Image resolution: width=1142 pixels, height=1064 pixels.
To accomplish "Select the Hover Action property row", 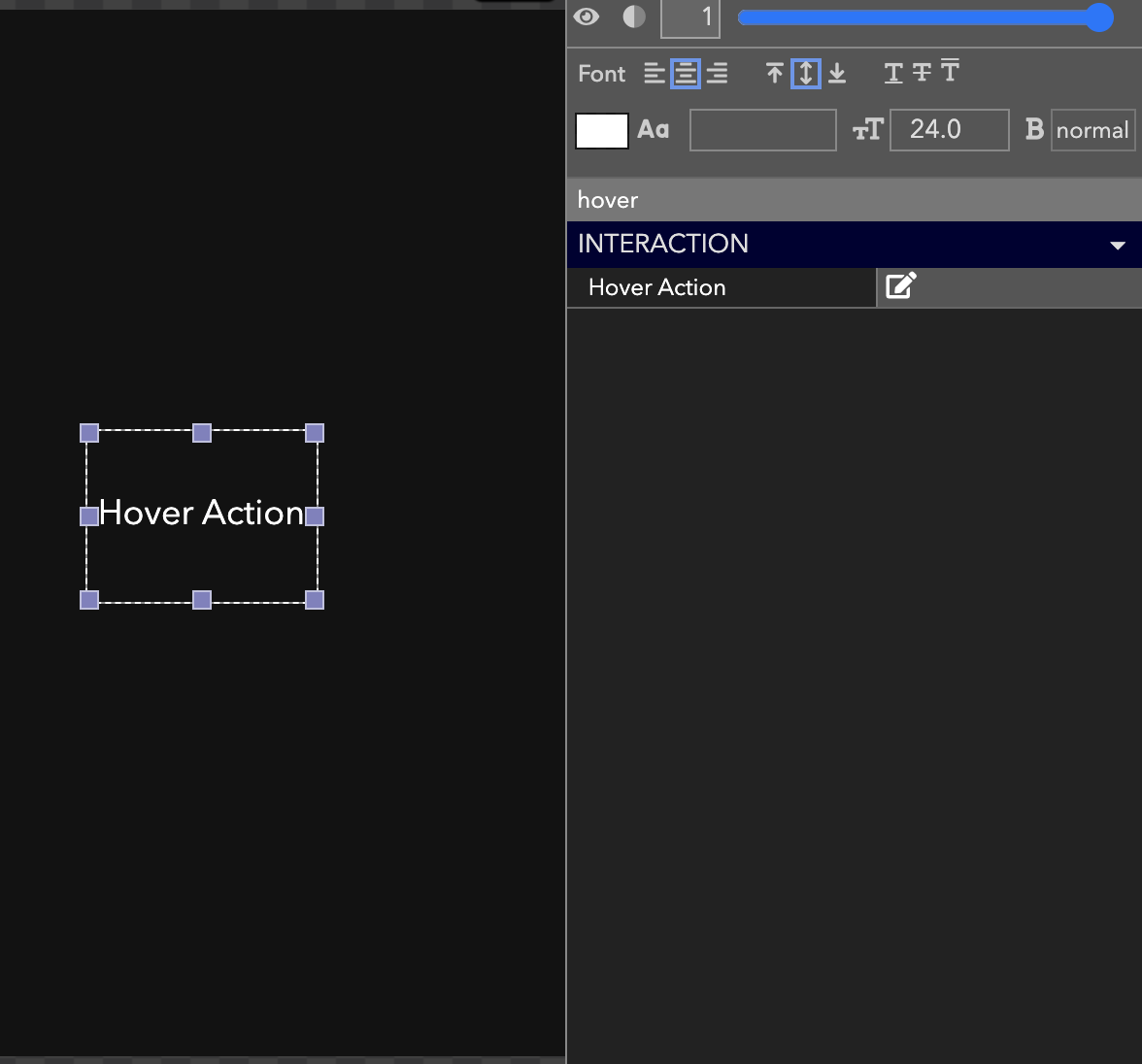I will click(x=722, y=287).
